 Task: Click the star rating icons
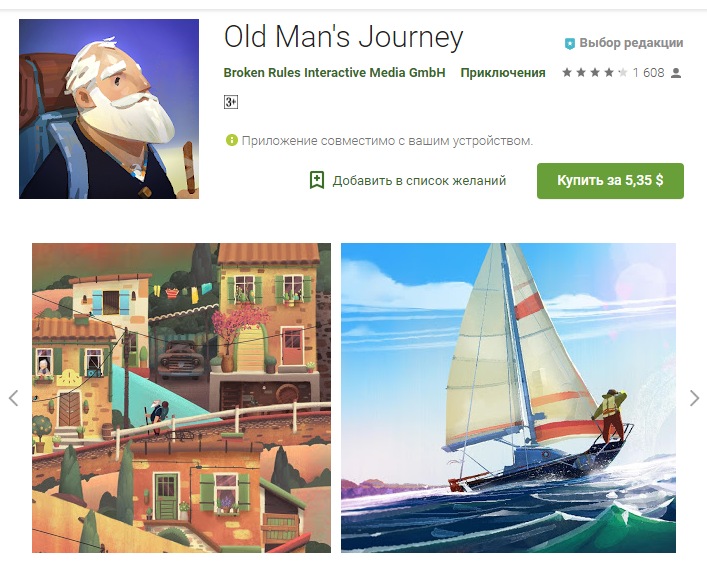[x=594, y=72]
